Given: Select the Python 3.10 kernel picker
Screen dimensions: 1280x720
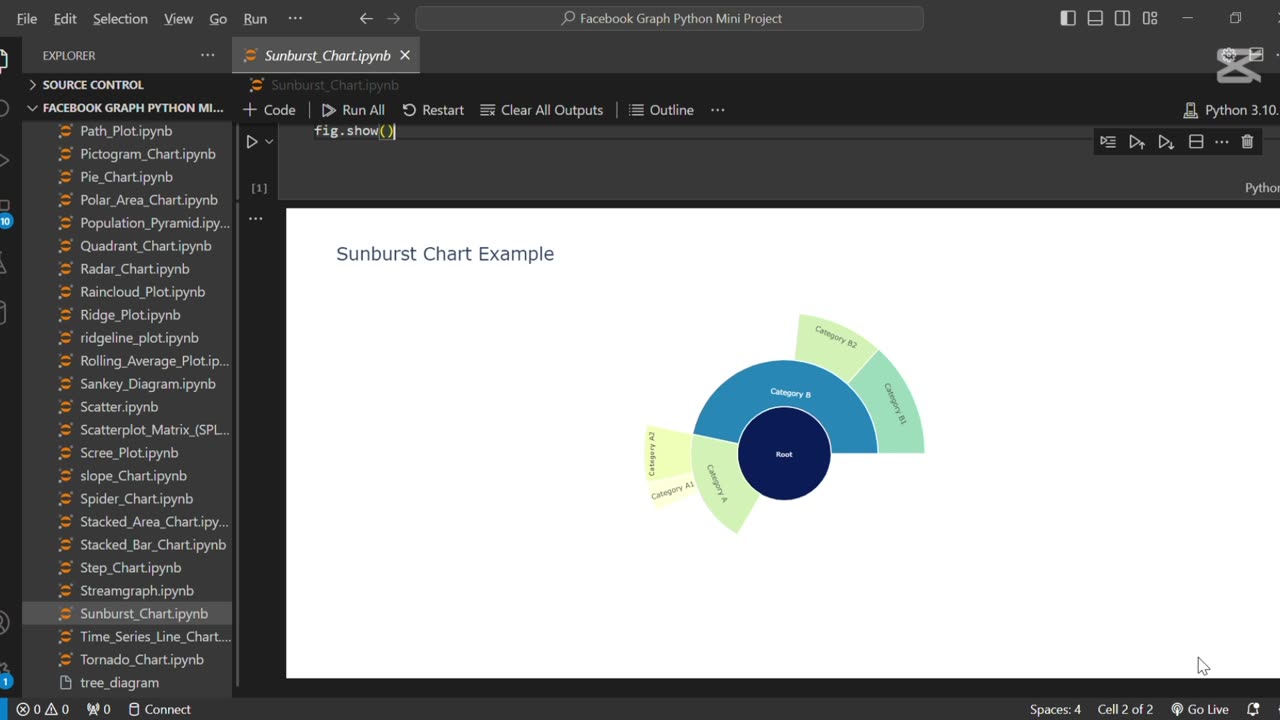Looking at the screenshot, I should point(1230,110).
